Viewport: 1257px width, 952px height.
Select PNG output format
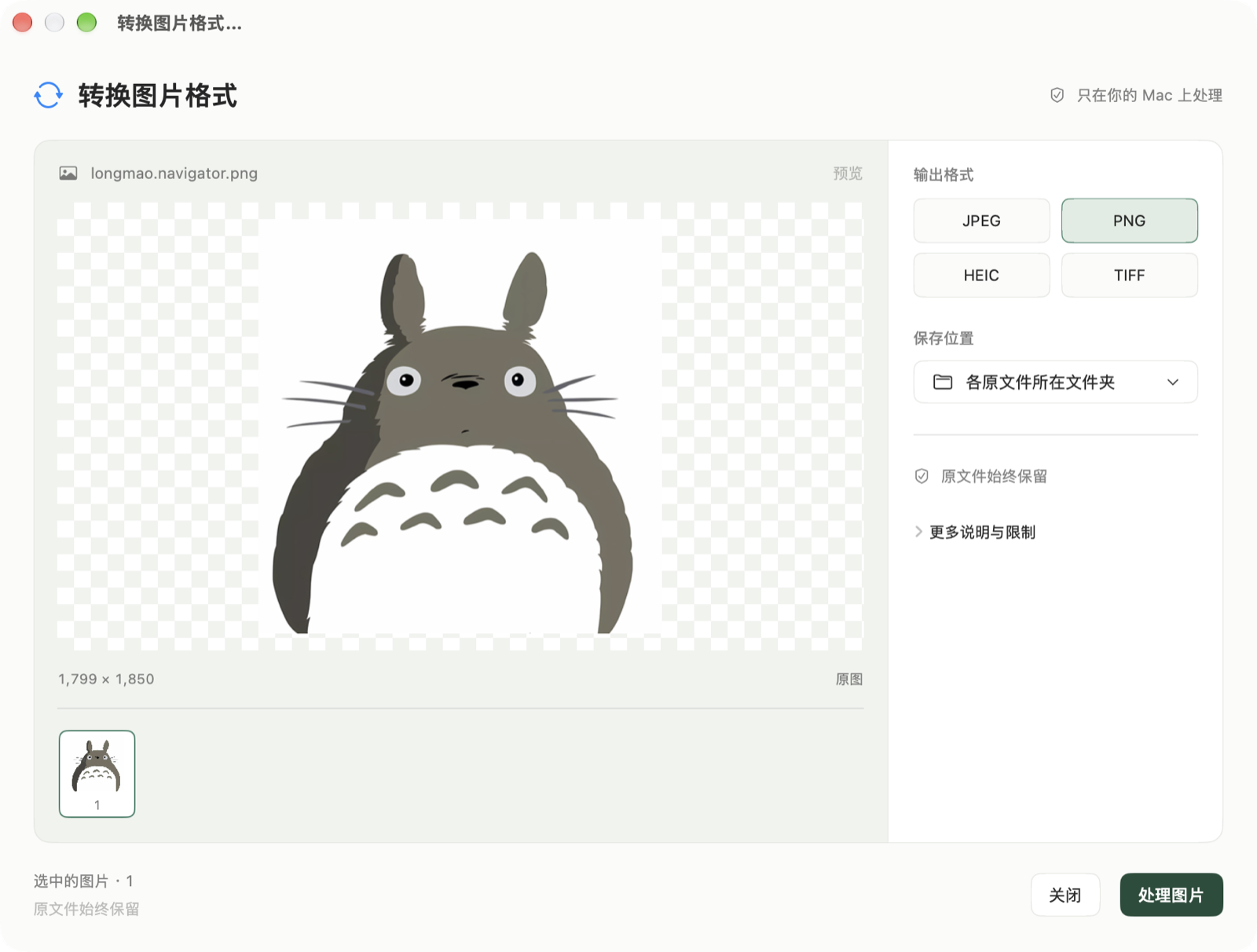coord(1129,221)
